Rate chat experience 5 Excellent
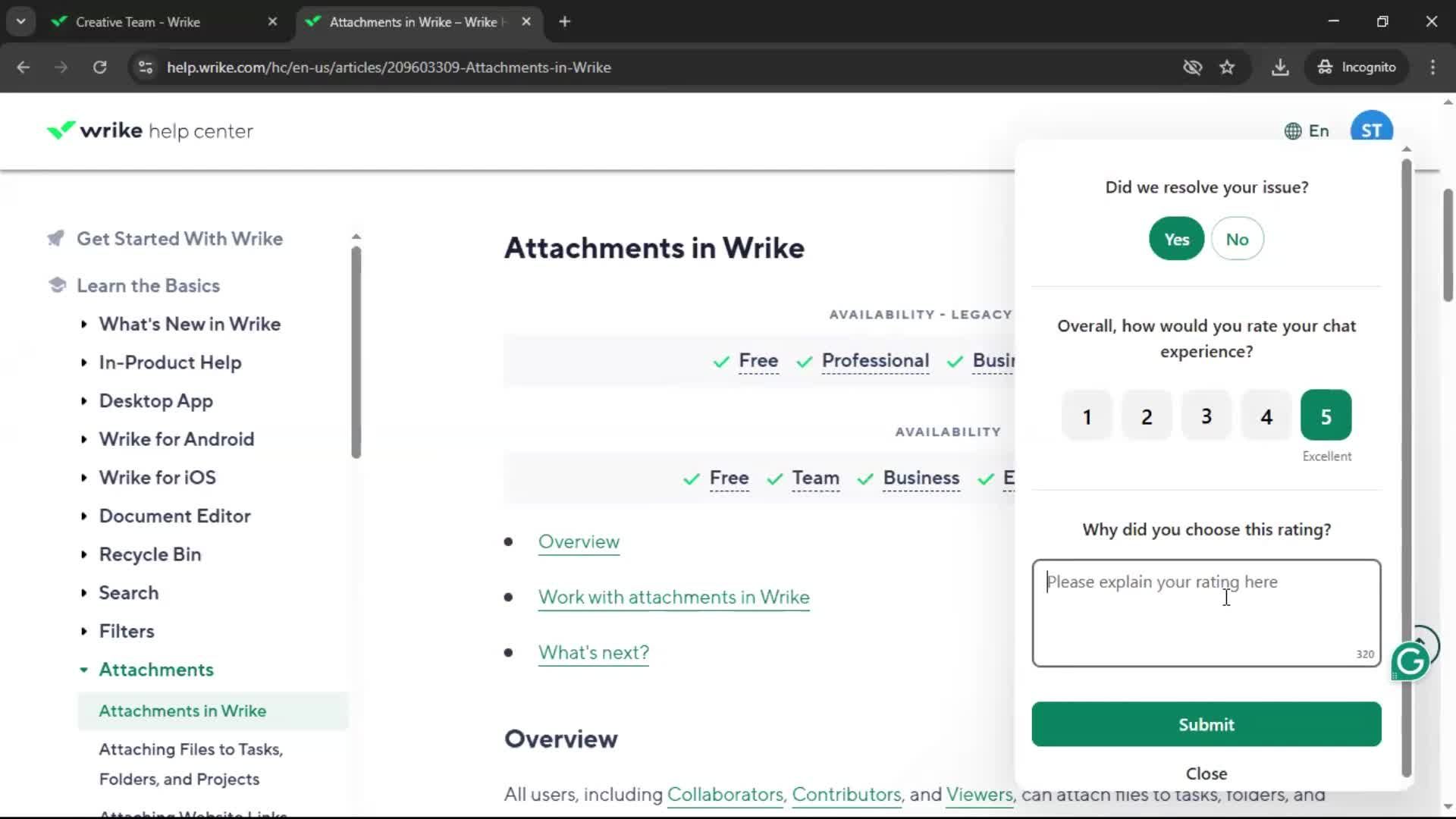This screenshot has height=819, width=1456. (x=1326, y=416)
